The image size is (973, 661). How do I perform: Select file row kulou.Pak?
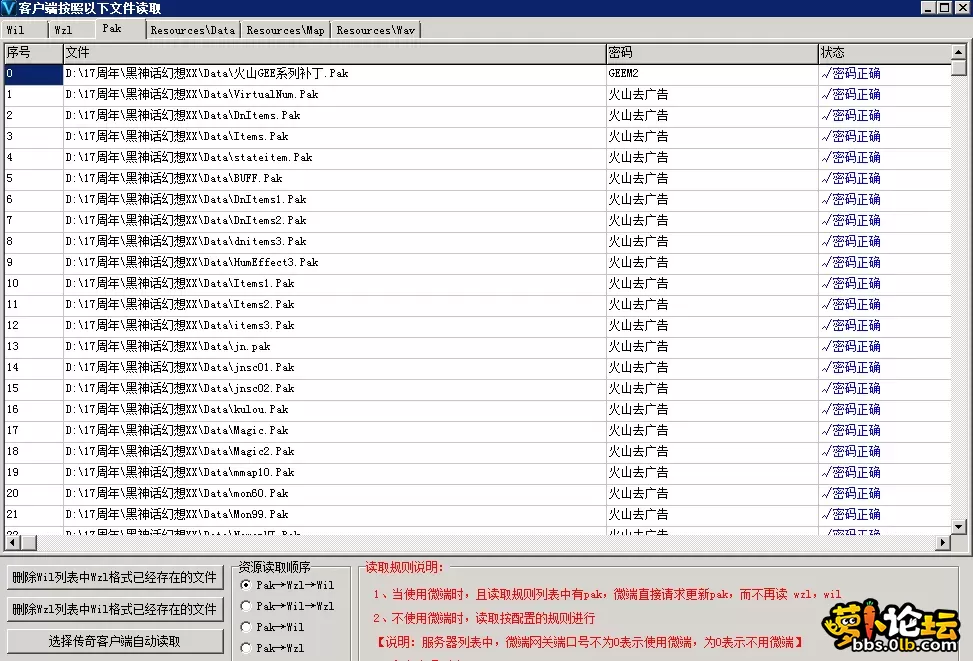pos(477,409)
